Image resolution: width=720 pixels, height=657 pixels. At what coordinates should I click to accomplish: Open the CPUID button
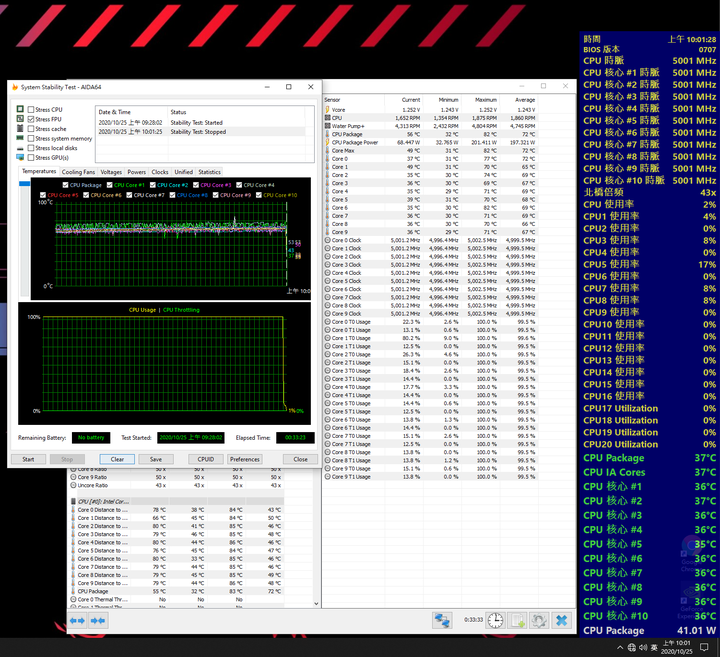(x=206, y=459)
